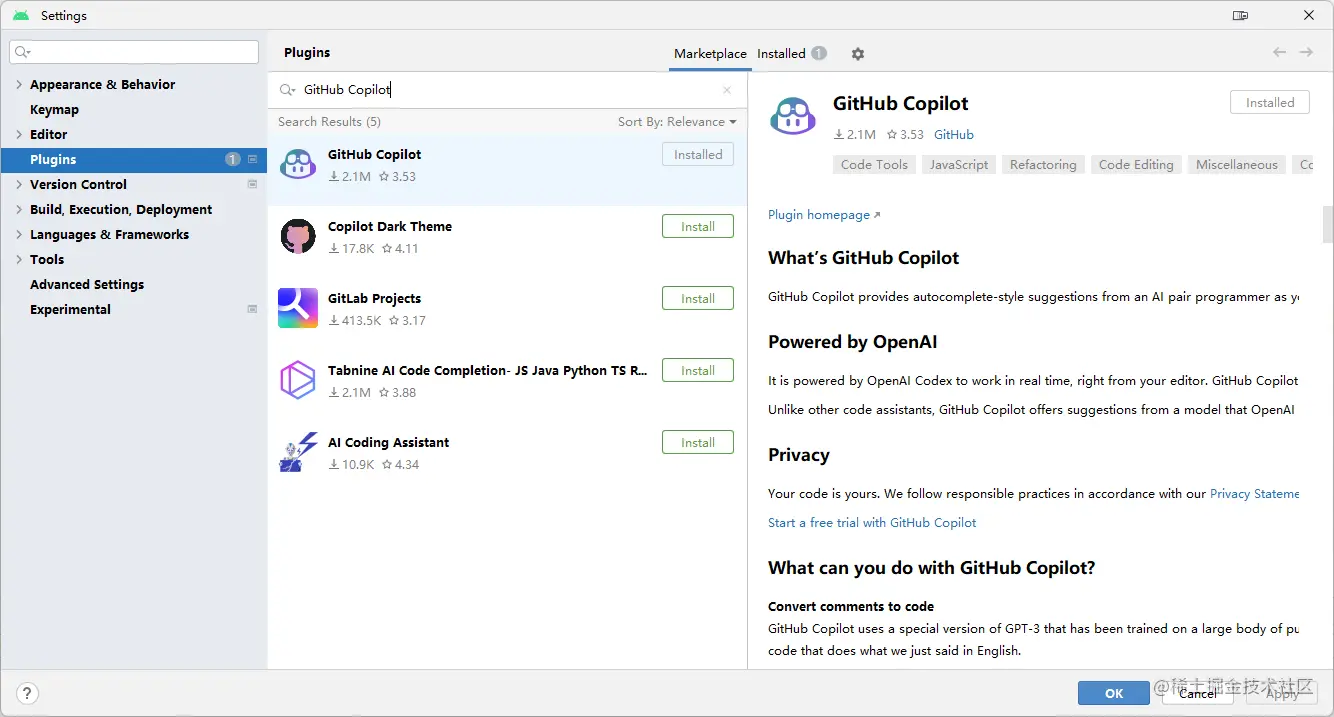Click the Installed tab count badge
The height and width of the screenshot is (717, 1334).
(x=819, y=53)
